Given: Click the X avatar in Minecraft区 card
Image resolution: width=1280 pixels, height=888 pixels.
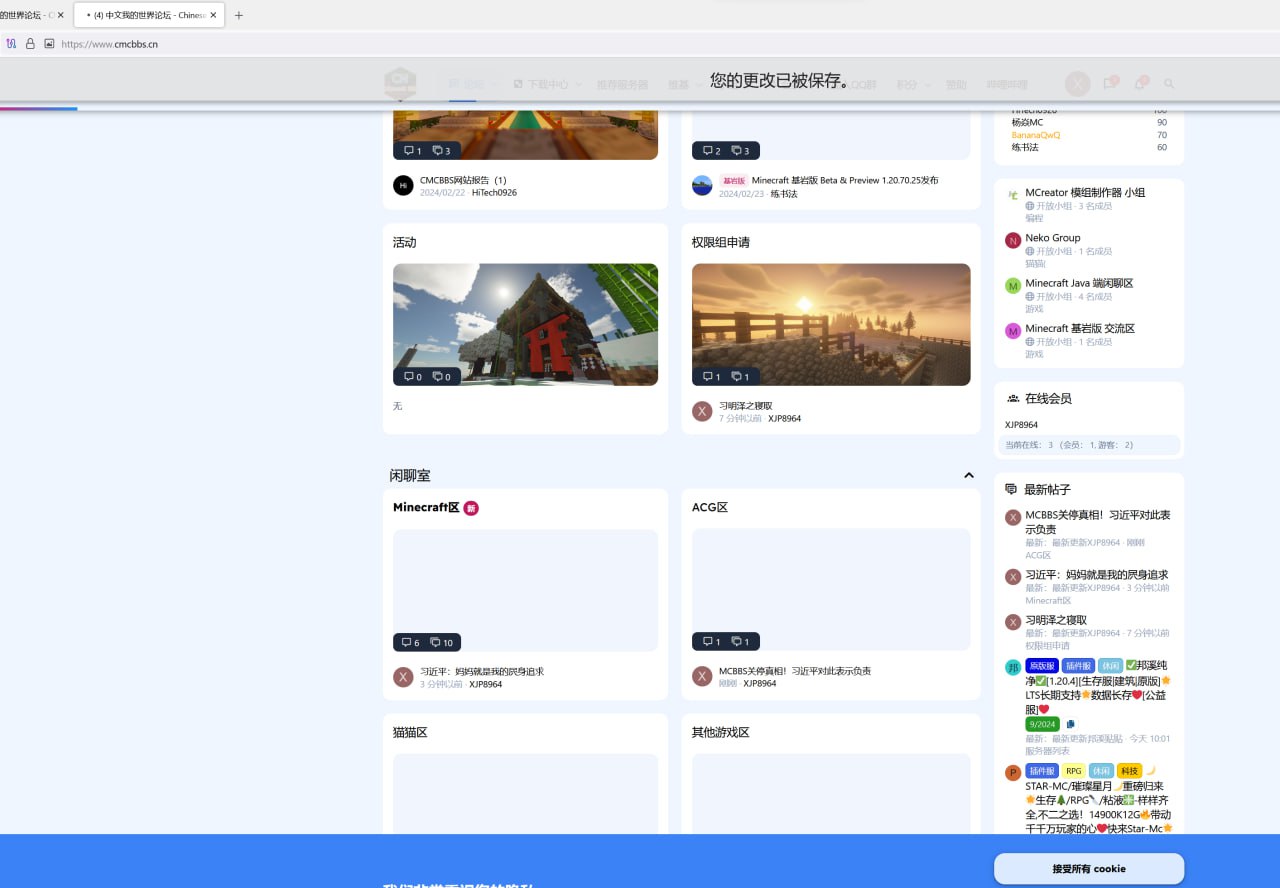Looking at the screenshot, I should [403, 677].
